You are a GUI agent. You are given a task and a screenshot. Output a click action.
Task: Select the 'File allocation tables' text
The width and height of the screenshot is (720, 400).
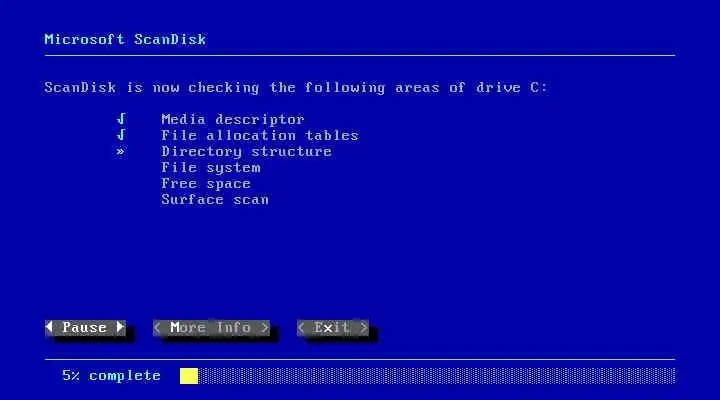(259, 135)
